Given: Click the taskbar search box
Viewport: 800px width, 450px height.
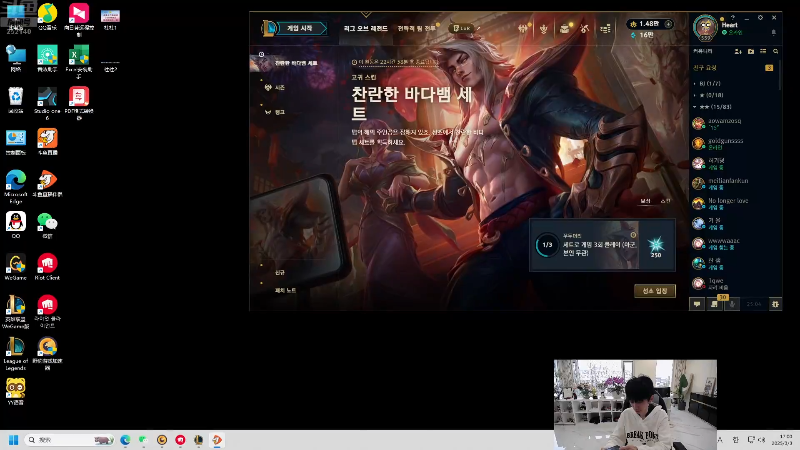Looking at the screenshot, I should click(x=70, y=440).
